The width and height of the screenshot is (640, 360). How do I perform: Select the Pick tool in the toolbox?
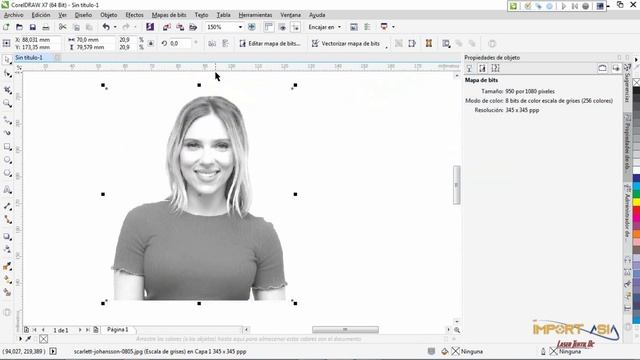[x=7, y=60]
